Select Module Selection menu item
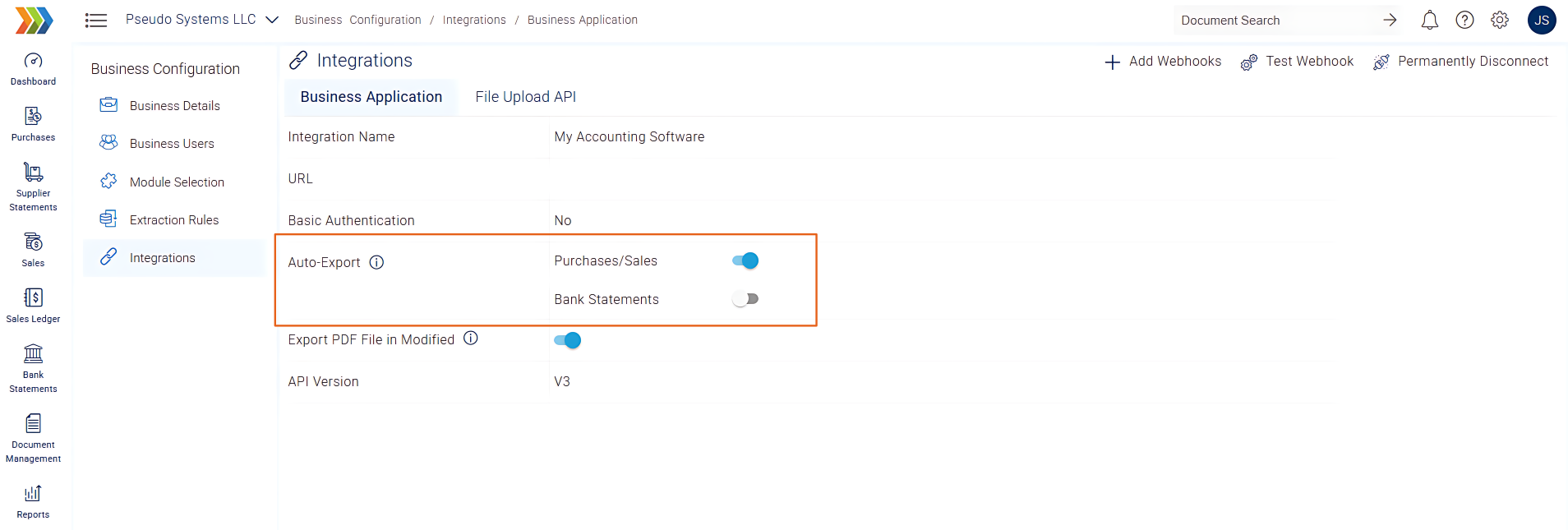This screenshot has width=1568, height=530. [174, 182]
